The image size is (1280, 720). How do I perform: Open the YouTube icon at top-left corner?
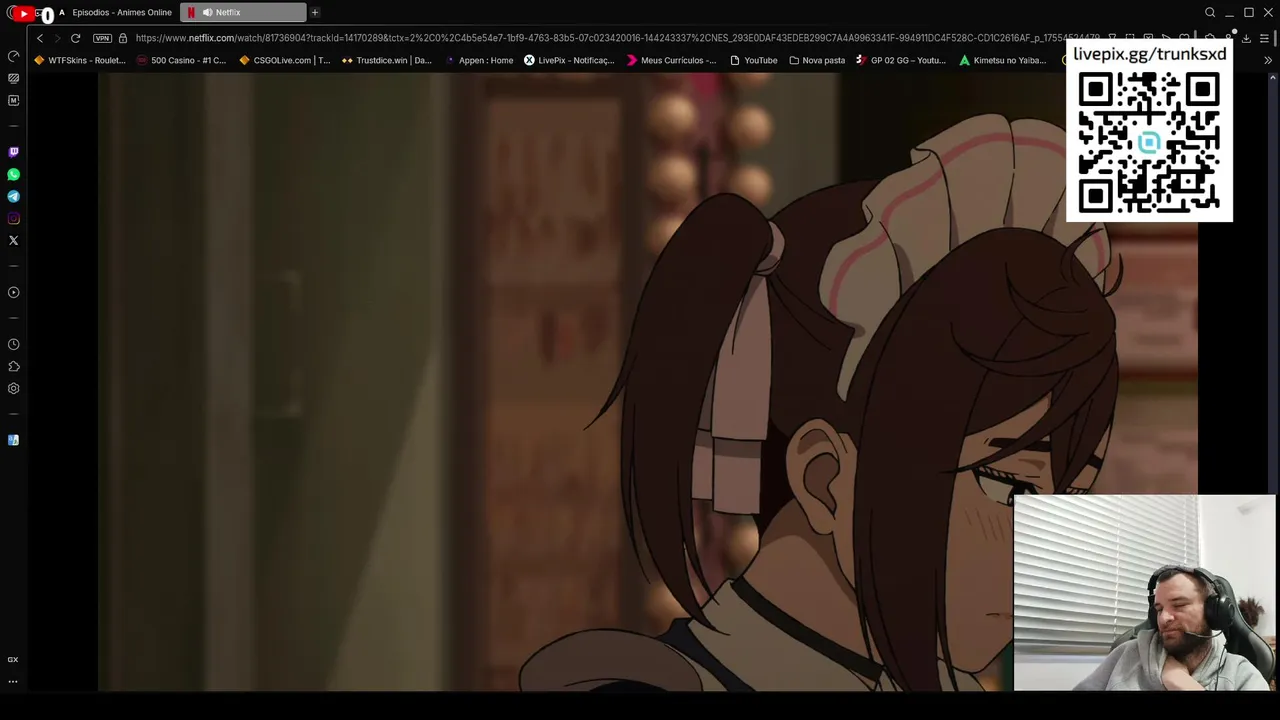(x=24, y=13)
